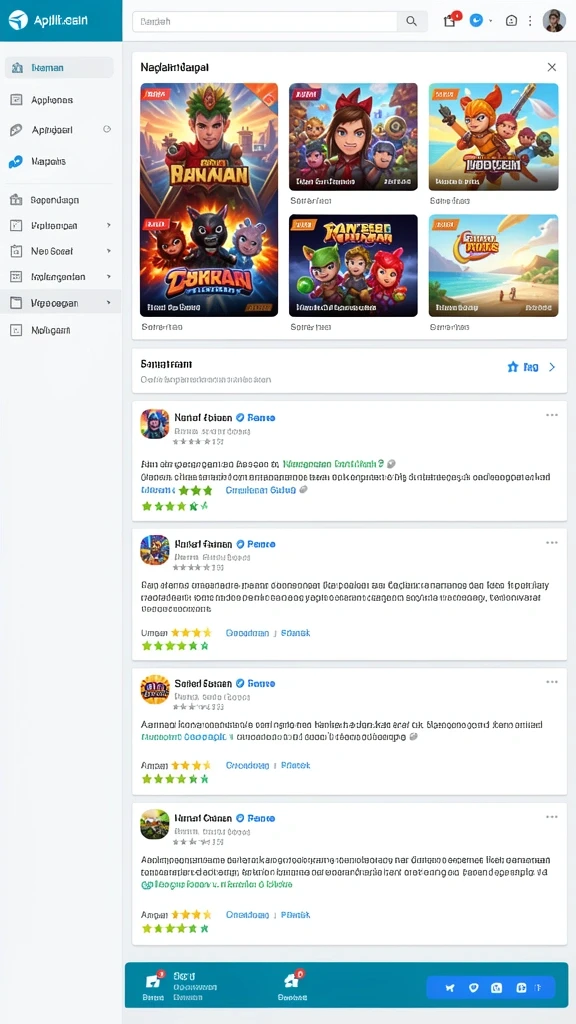576x1024 pixels.
Task: Close the featured games panel
Action: (x=552, y=67)
